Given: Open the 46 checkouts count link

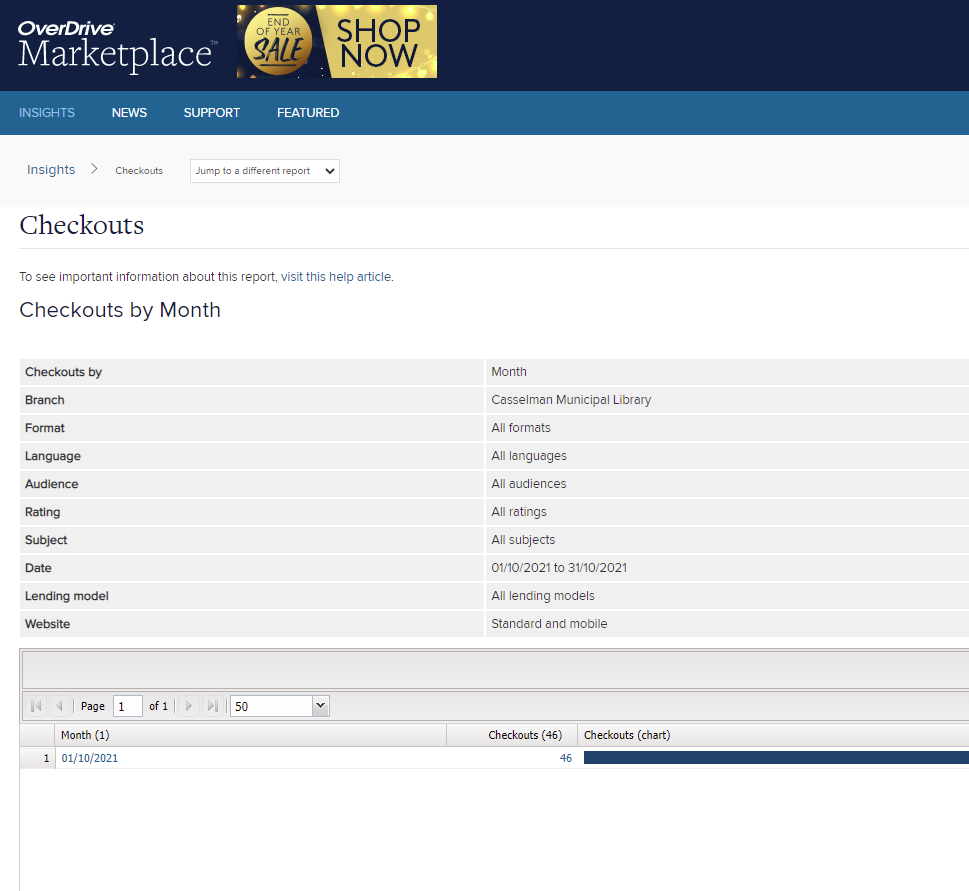Looking at the screenshot, I should (x=566, y=758).
